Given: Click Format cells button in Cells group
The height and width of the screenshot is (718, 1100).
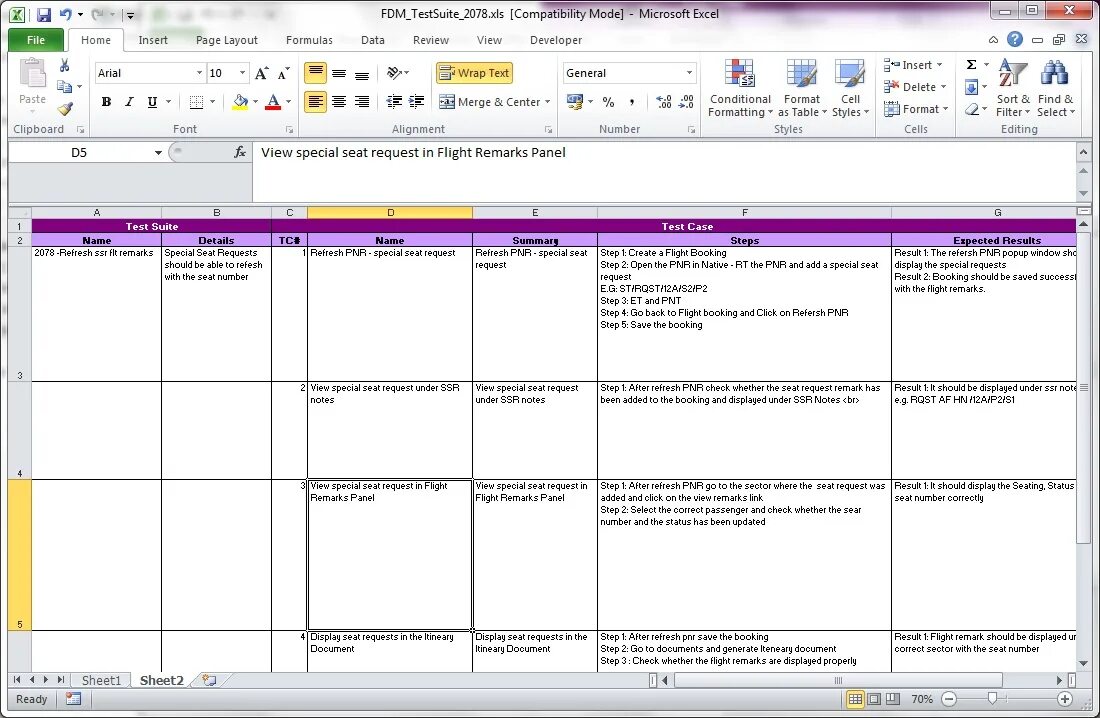Looking at the screenshot, I should pos(916,109).
